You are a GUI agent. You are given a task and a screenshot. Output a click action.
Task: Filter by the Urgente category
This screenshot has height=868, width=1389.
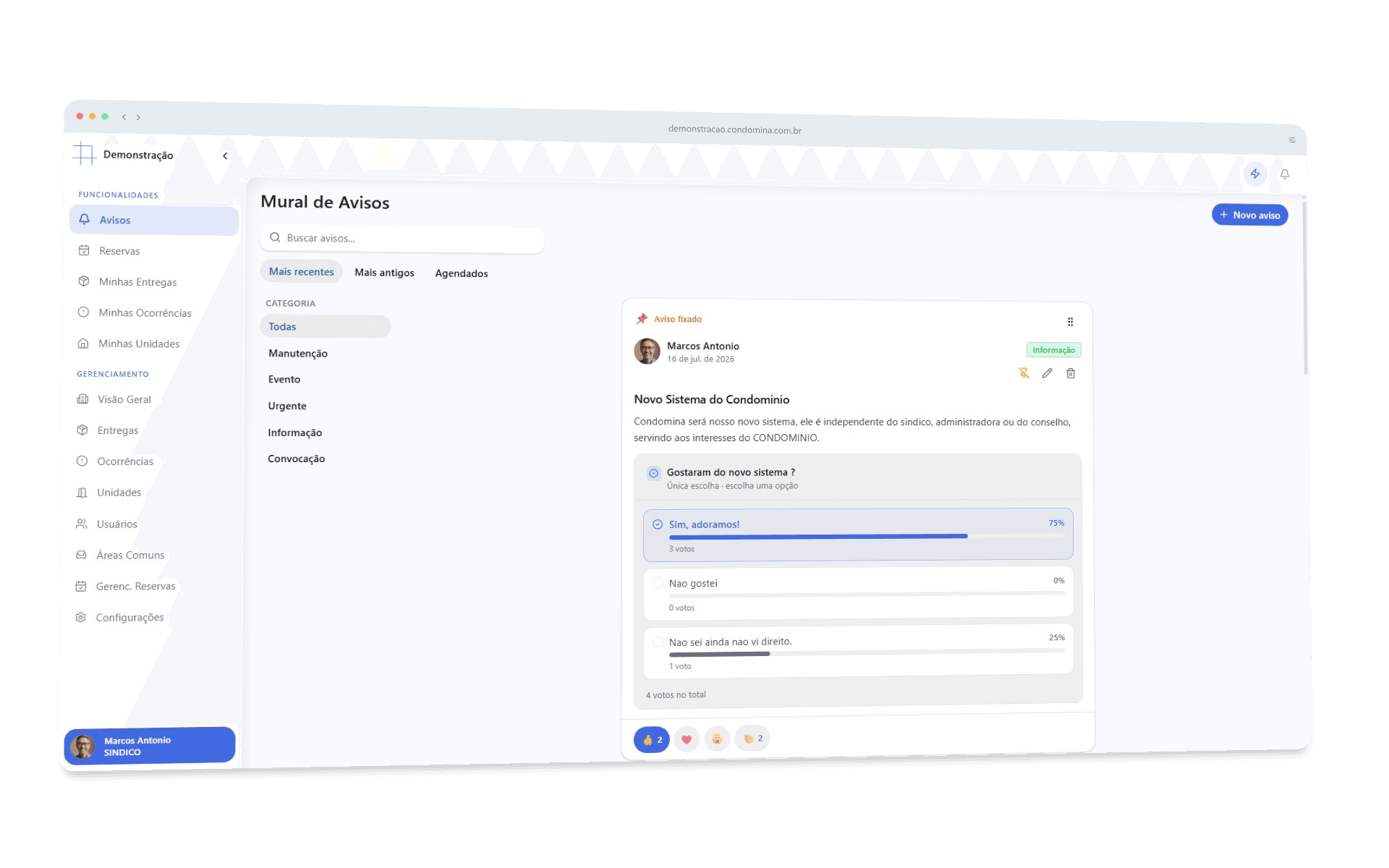click(287, 406)
